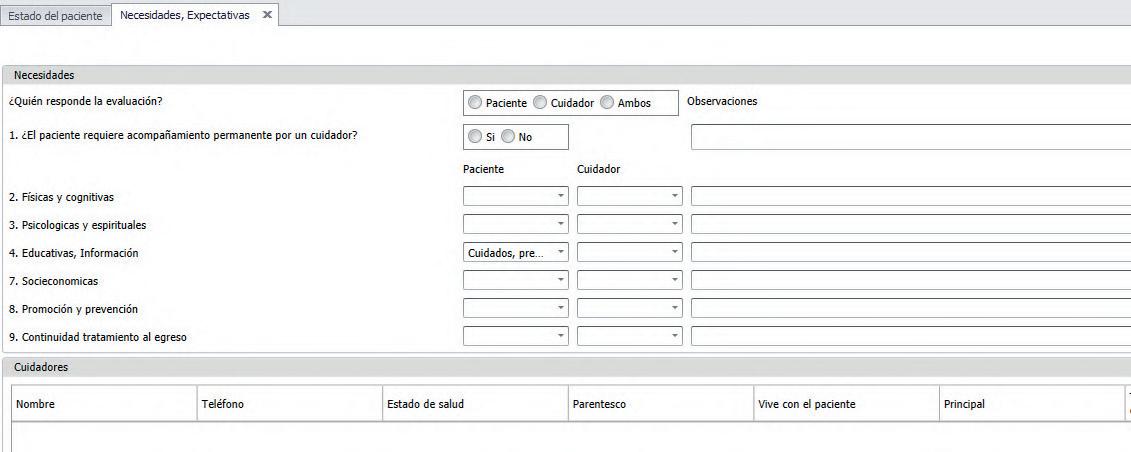
Task: Switch to Estado del paciente tab
Action: [55, 16]
